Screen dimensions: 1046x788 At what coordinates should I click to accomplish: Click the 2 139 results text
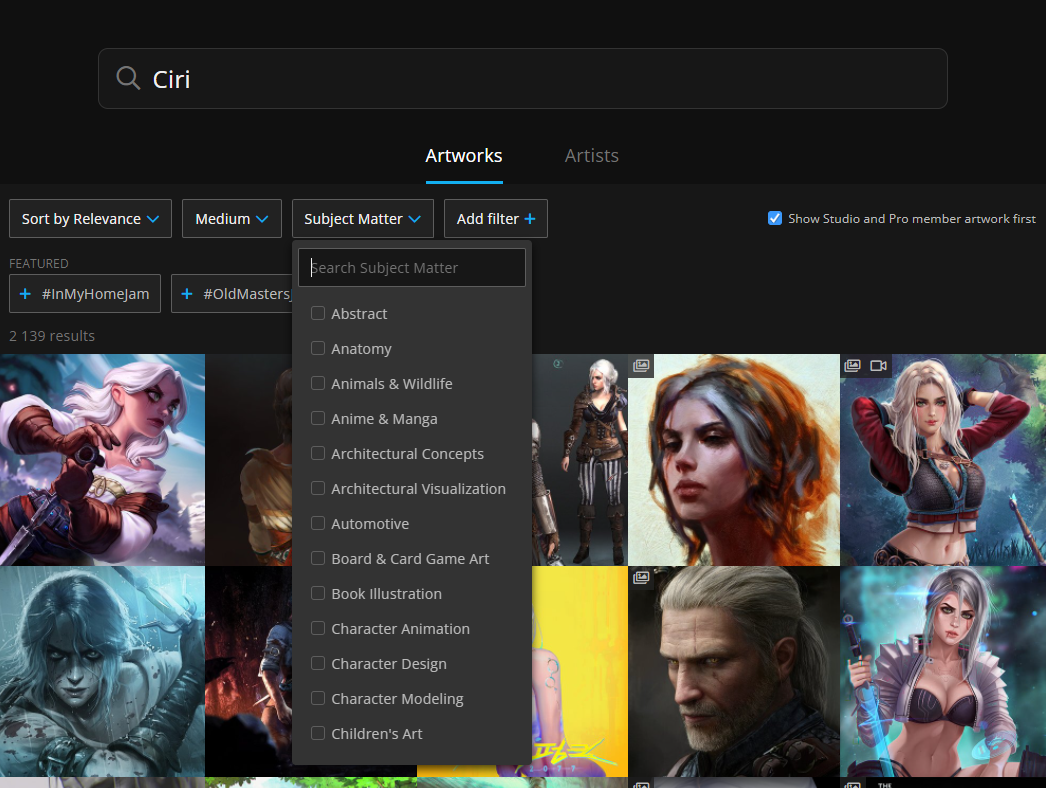(52, 336)
